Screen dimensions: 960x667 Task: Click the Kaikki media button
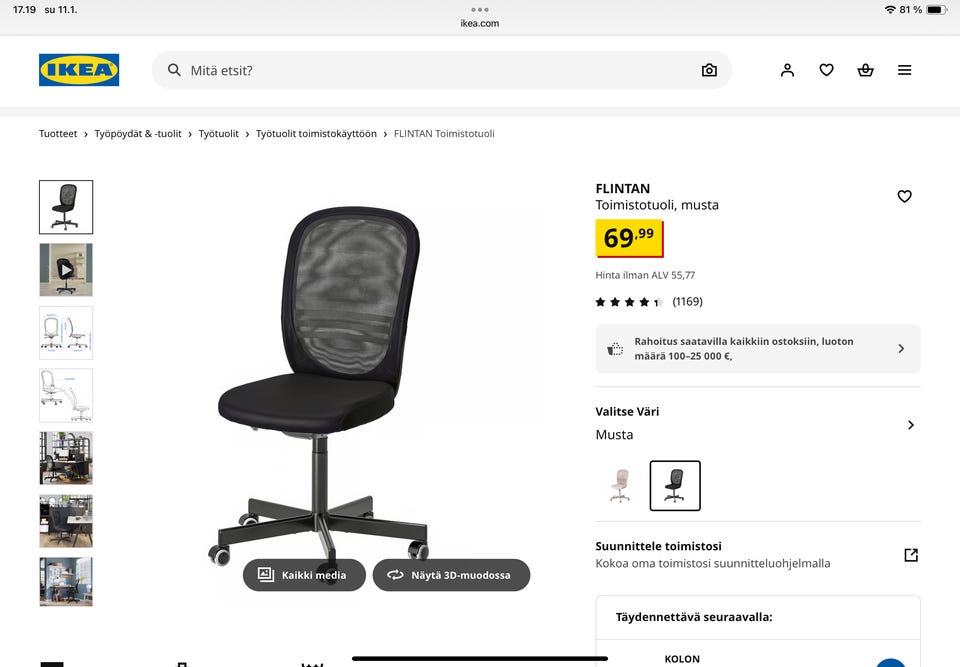tap(304, 575)
